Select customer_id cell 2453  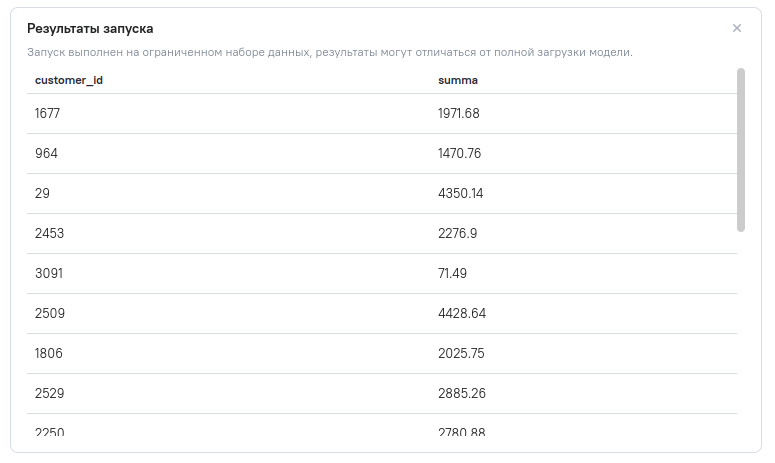coord(49,234)
